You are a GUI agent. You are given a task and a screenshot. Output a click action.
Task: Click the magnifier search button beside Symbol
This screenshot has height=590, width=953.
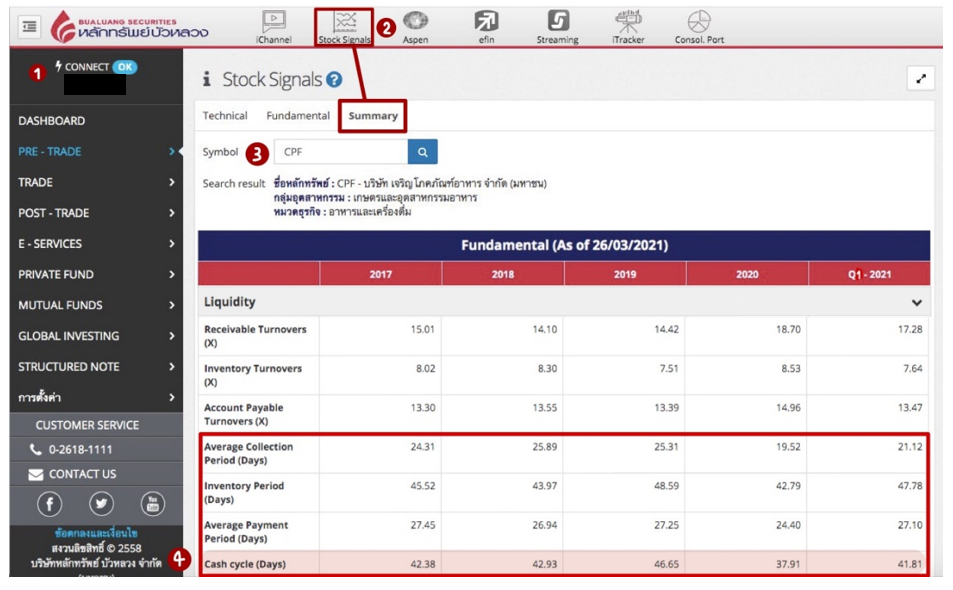(422, 152)
